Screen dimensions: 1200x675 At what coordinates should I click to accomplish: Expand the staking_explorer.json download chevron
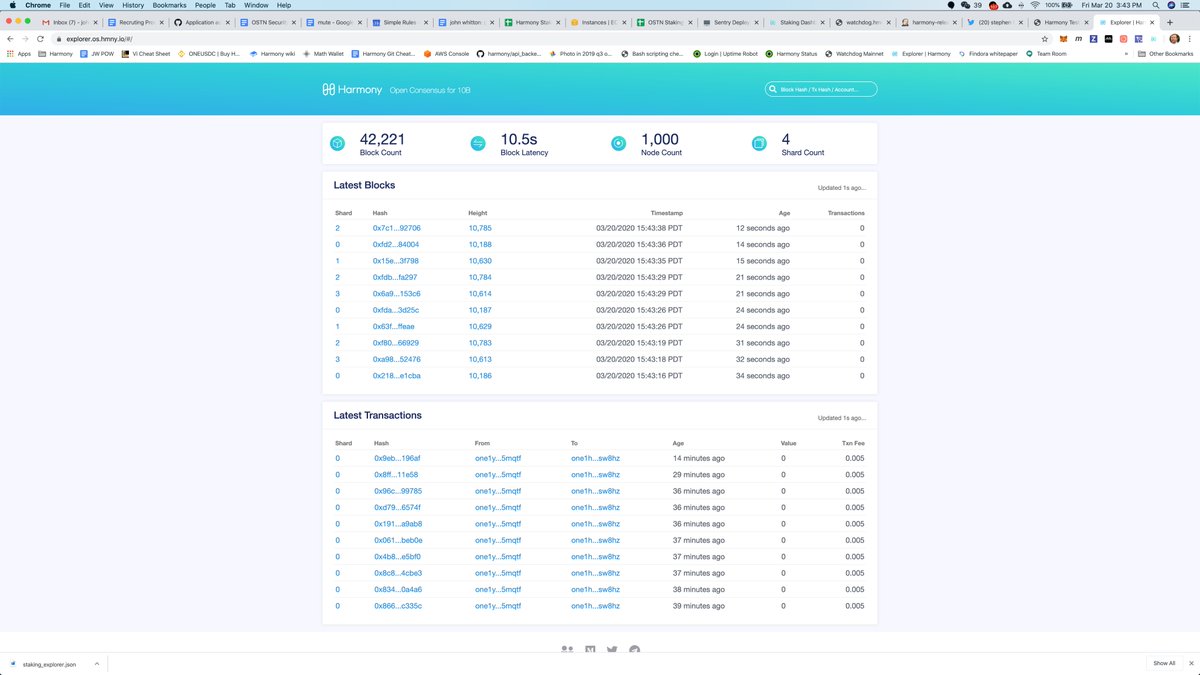point(97,662)
